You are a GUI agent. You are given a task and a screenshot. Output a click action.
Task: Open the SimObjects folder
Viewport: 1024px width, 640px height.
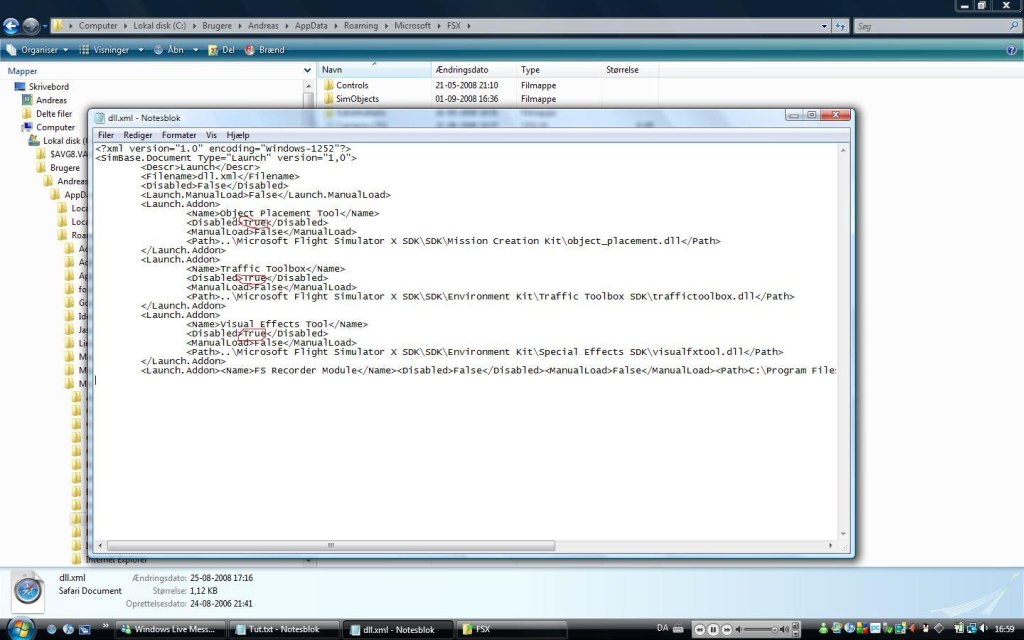coord(356,99)
